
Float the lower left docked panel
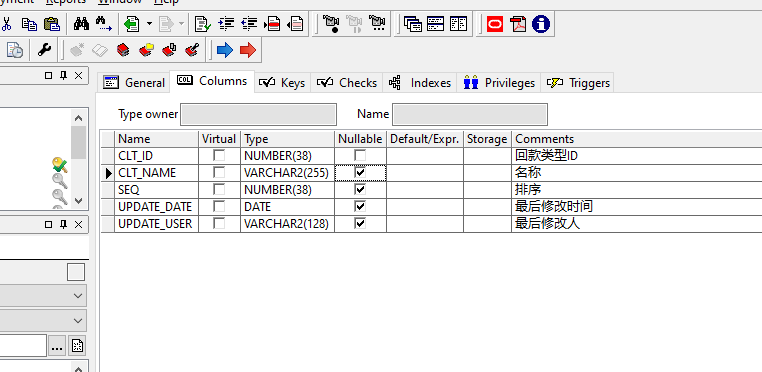pos(48,225)
